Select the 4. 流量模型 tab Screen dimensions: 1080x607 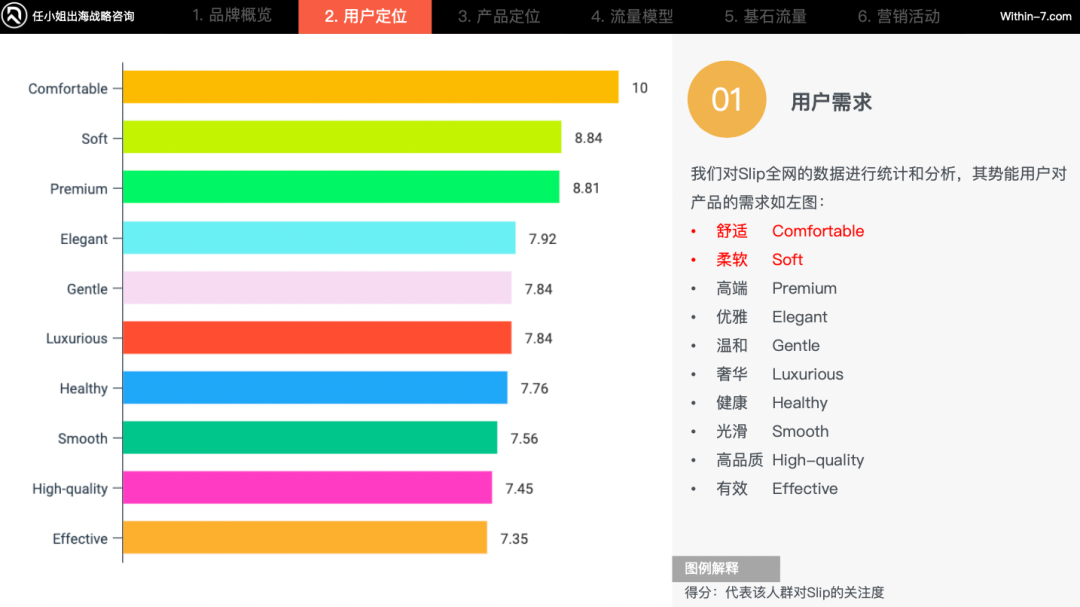(631, 16)
